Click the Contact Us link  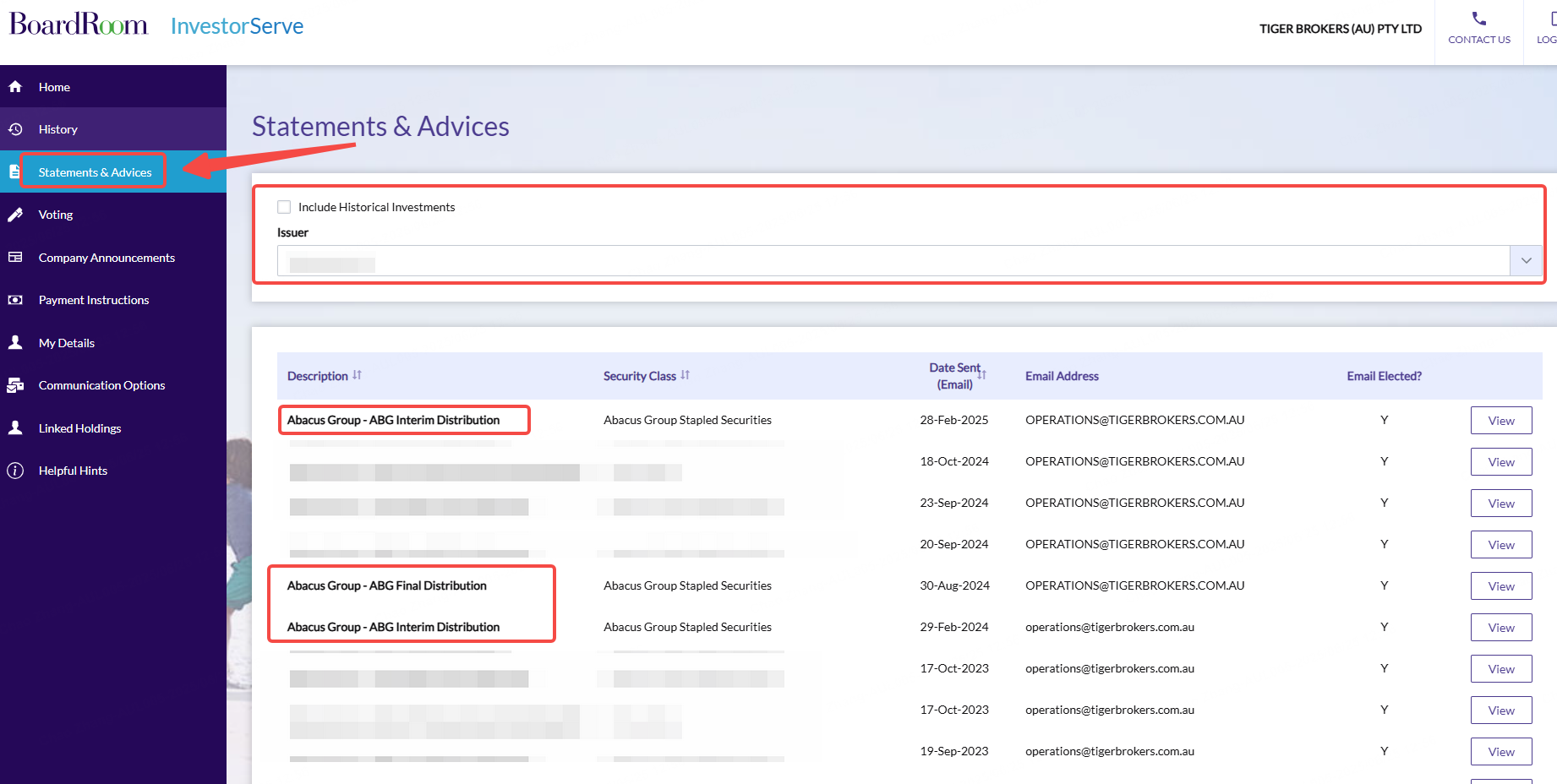[1479, 40]
